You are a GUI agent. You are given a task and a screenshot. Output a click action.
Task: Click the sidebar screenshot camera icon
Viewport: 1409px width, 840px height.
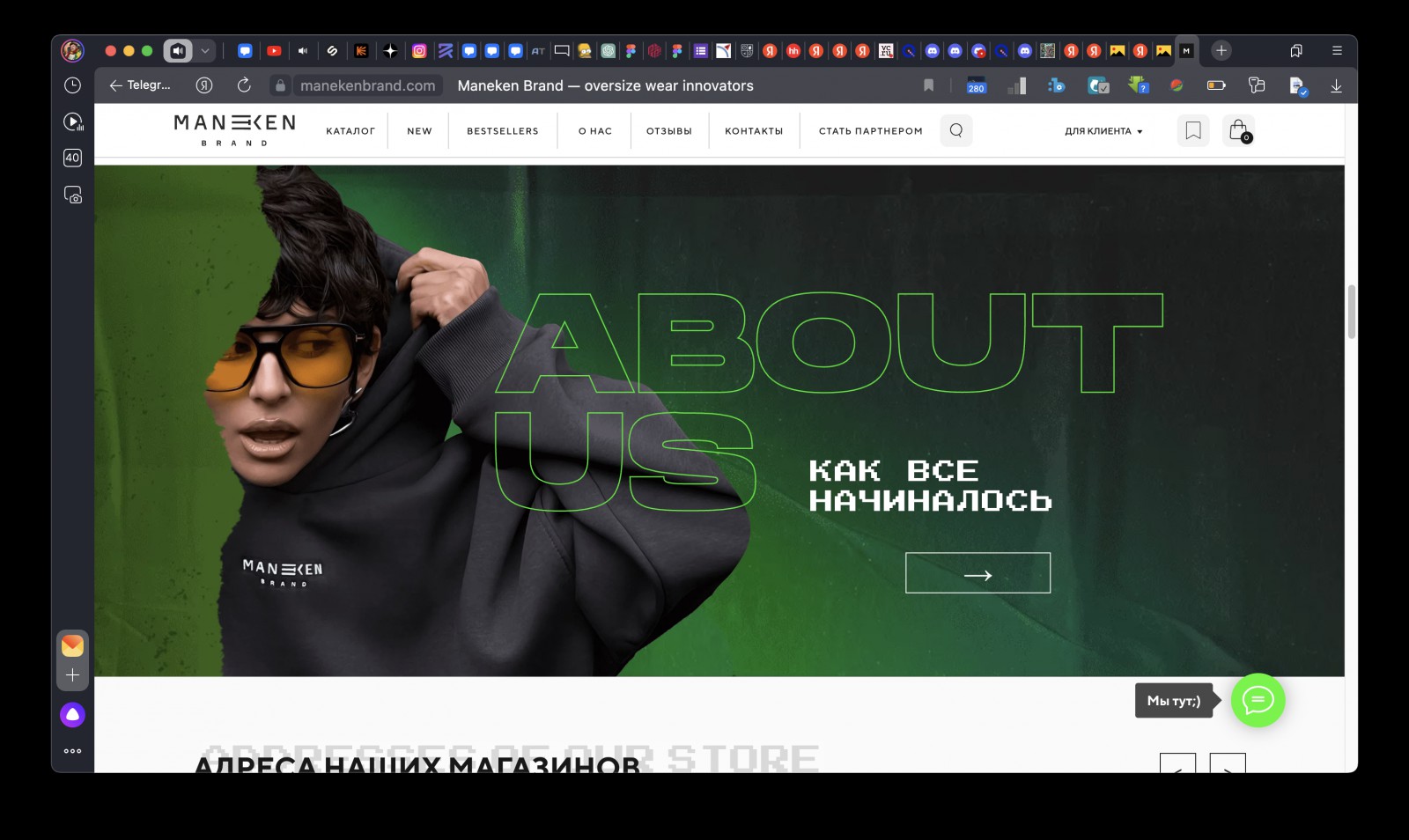pos(73,195)
